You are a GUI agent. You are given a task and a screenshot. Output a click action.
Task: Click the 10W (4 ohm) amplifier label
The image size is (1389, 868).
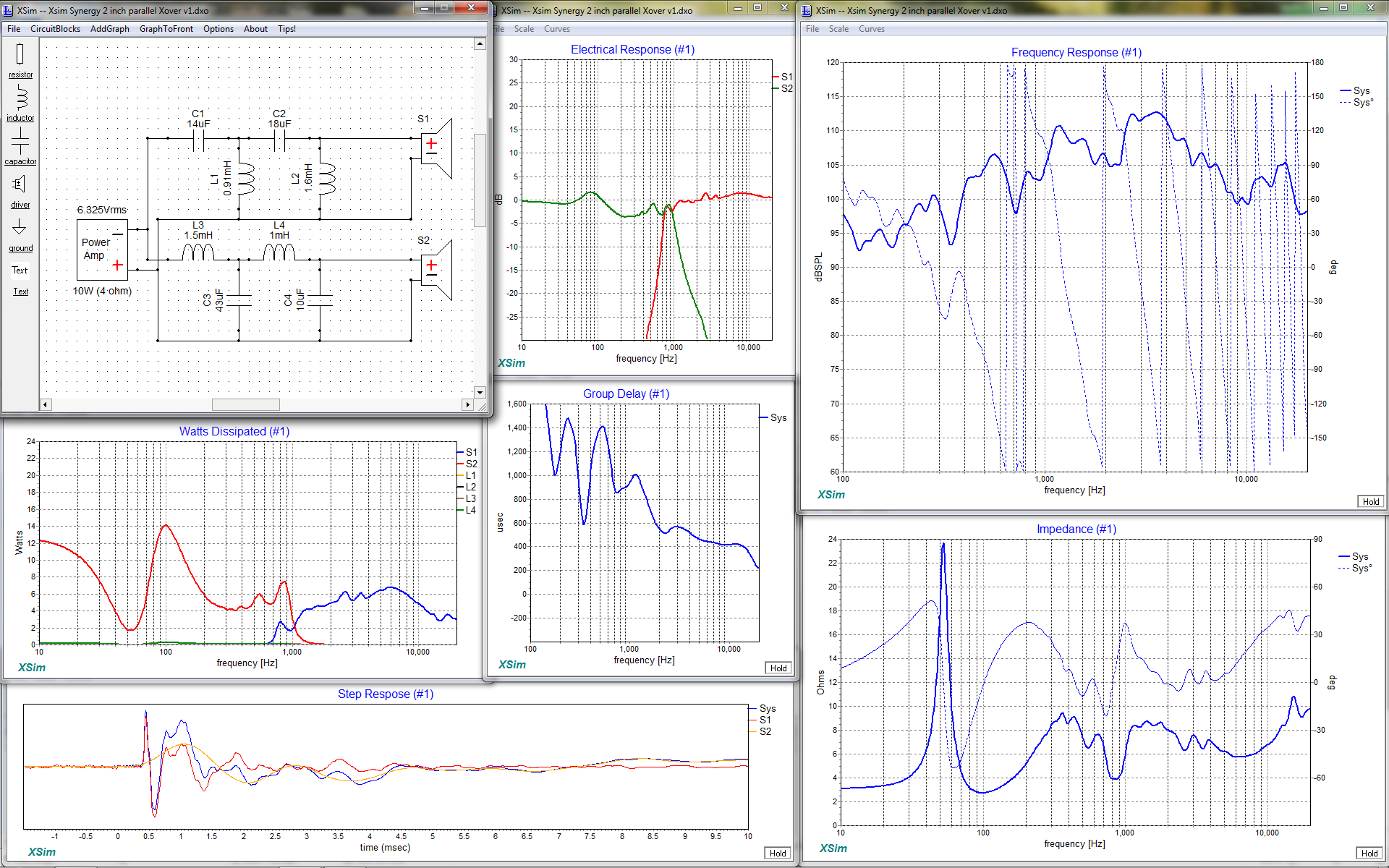pyautogui.click(x=102, y=291)
